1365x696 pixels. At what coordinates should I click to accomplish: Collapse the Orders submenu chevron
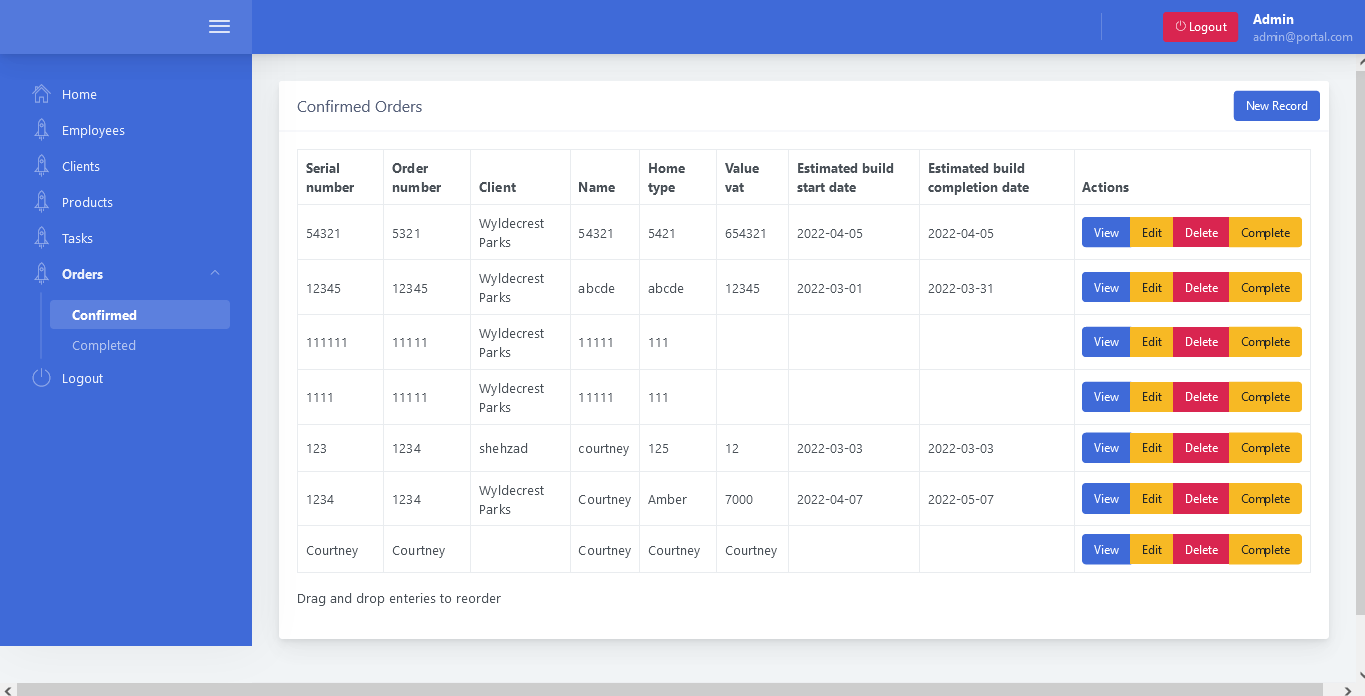[215, 274]
